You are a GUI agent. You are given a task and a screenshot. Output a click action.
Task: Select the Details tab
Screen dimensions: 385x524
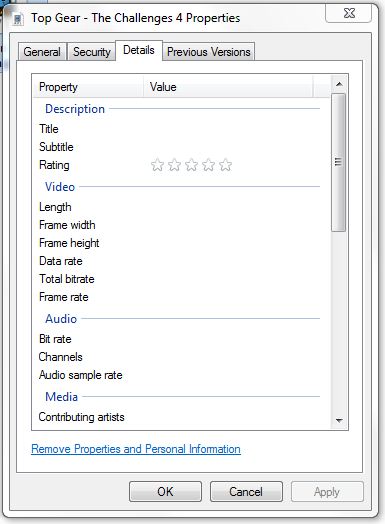[x=139, y=50]
